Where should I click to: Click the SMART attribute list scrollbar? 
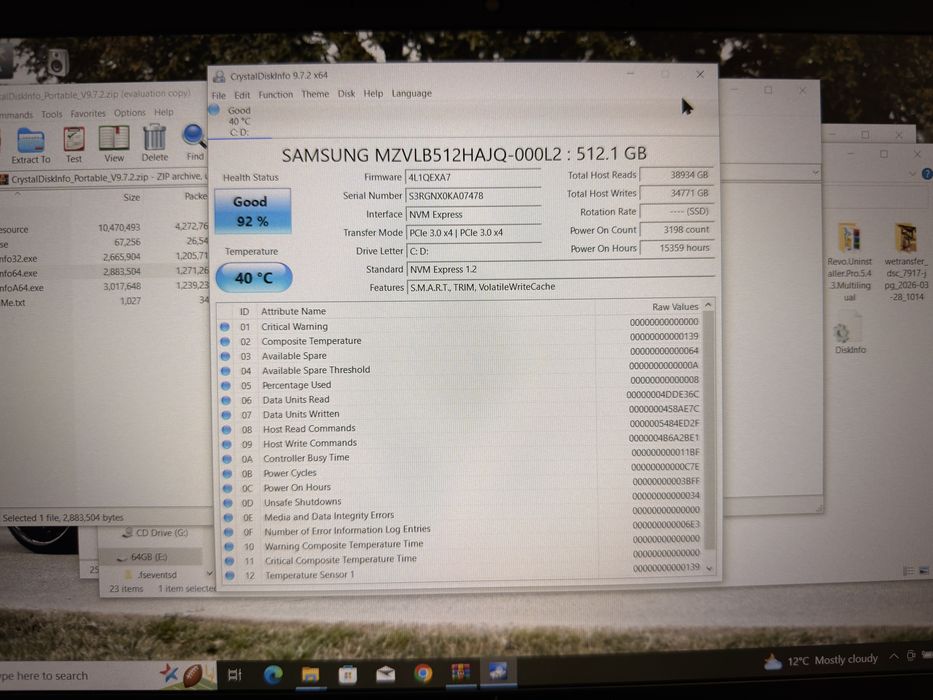point(708,429)
